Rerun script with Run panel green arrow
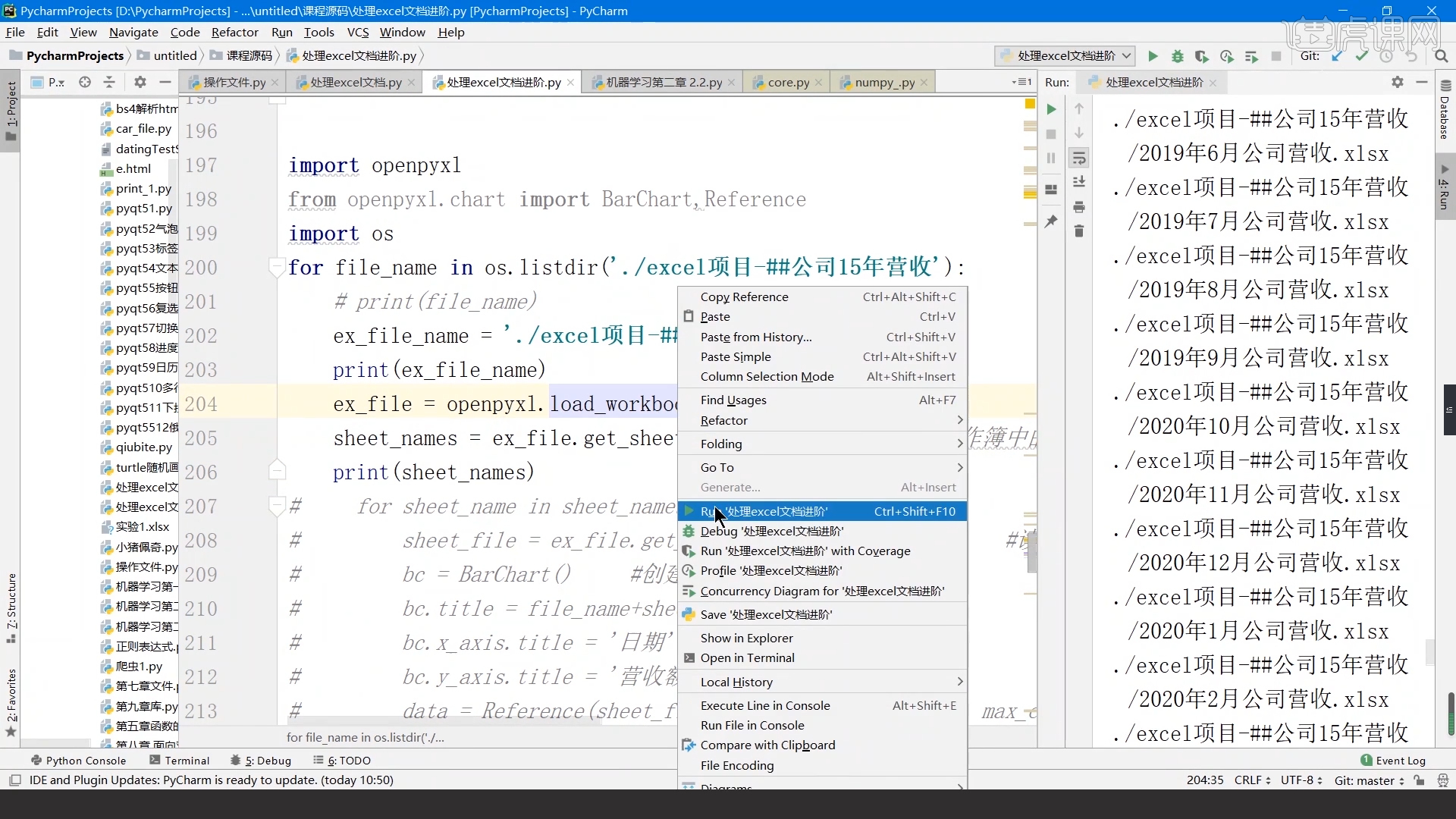This screenshot has height=819, width=1456. pyautogui.click(x=1051, y=109)
